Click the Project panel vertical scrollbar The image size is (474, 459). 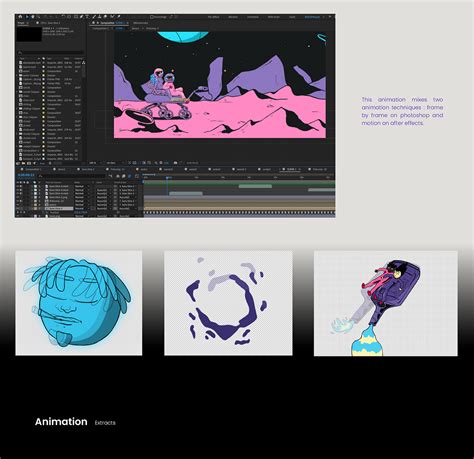[x=84, y=70]
